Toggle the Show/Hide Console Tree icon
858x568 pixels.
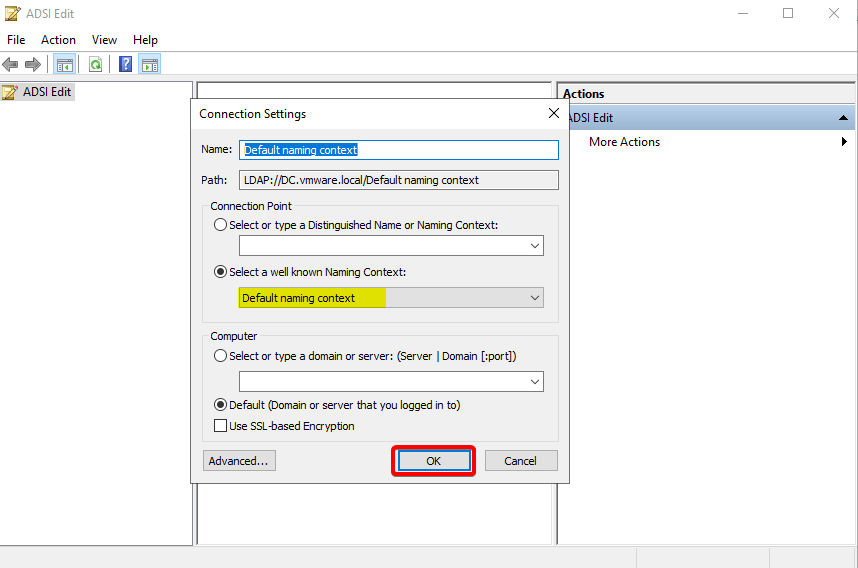pos(65,65)
